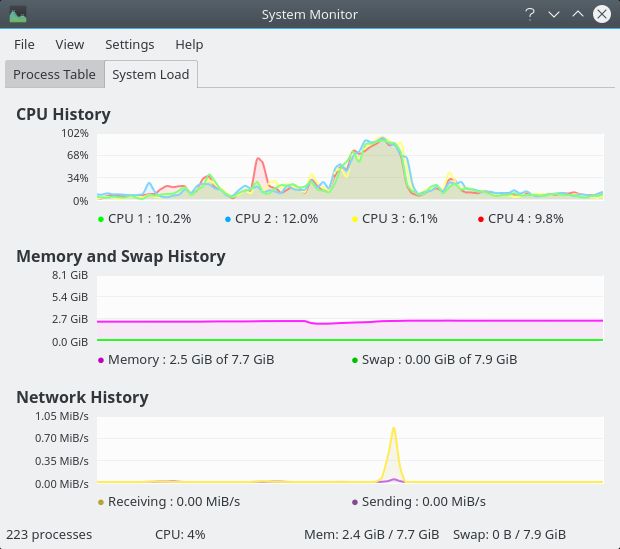Click the purple Sending legend dot
Viewport: 620px width, 549px height.
(355, 502)
